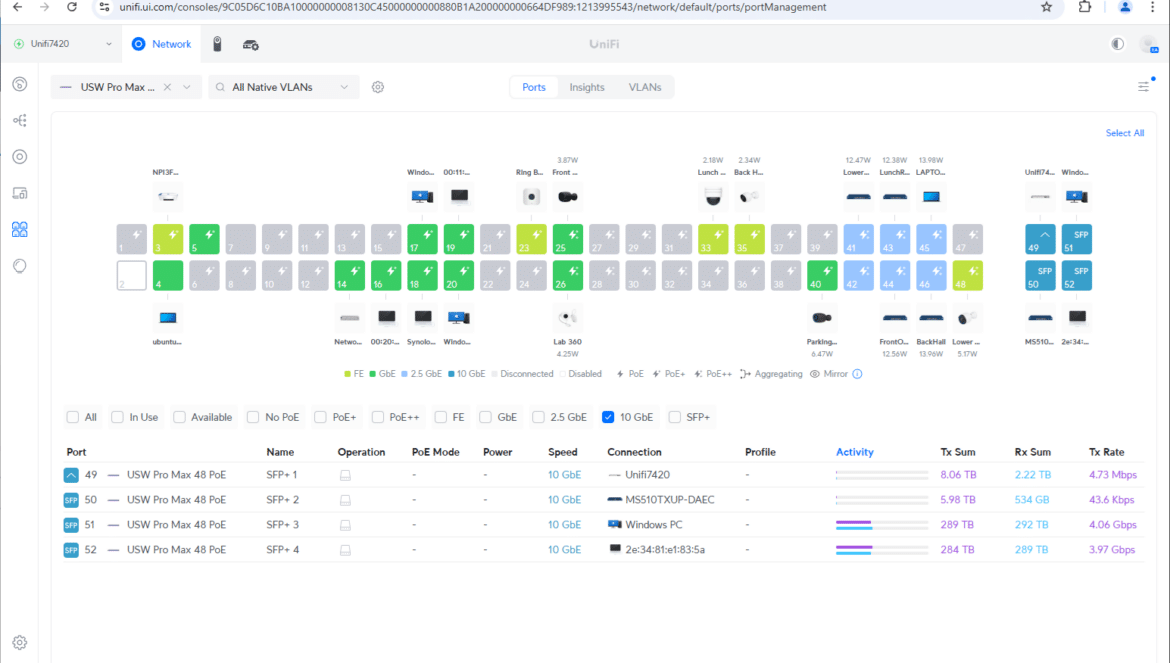Expand the USW Pro Max device selector chevron
1170x663 pixels.
tap(187, 87)
